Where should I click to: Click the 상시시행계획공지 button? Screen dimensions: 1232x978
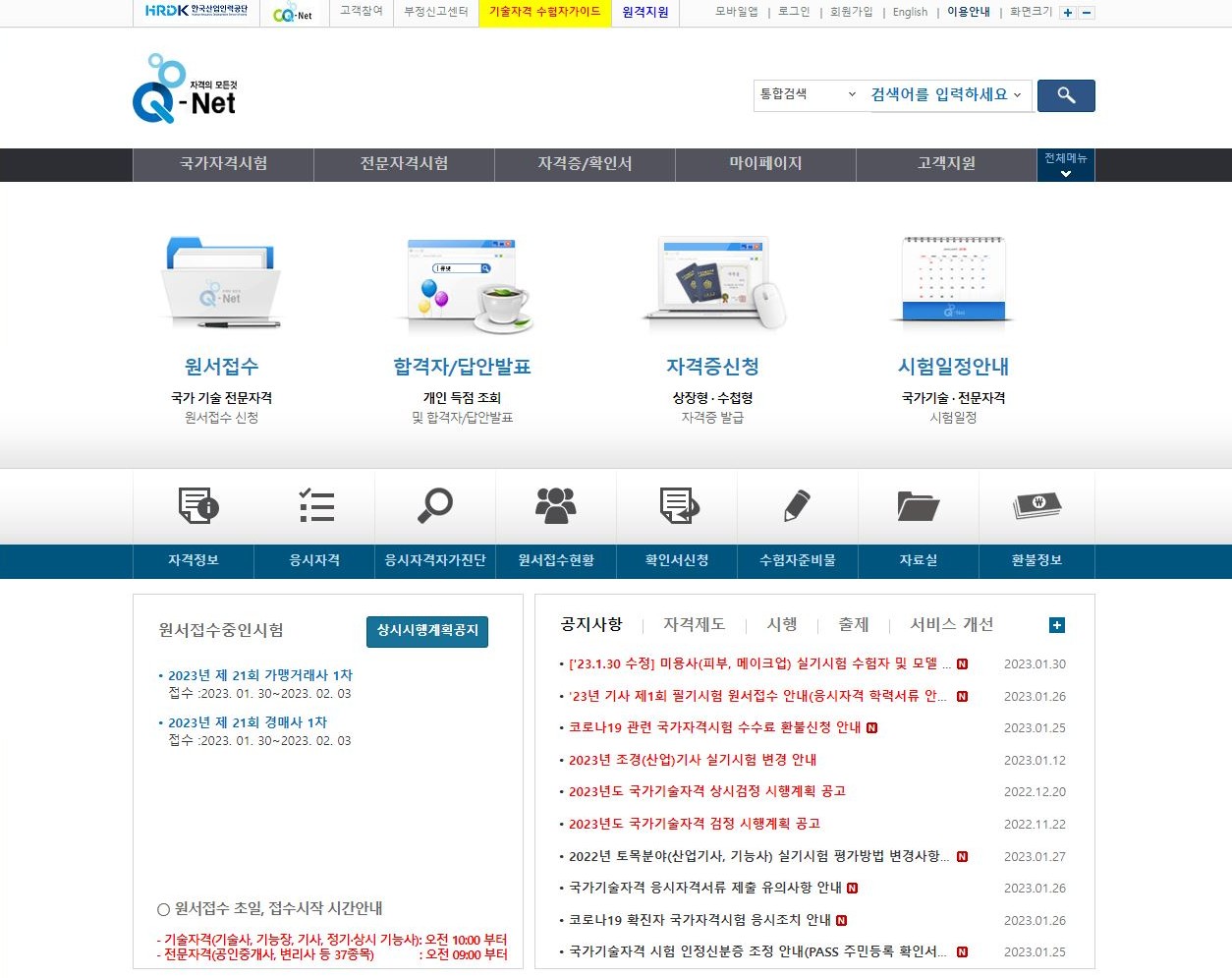[427, 632]
